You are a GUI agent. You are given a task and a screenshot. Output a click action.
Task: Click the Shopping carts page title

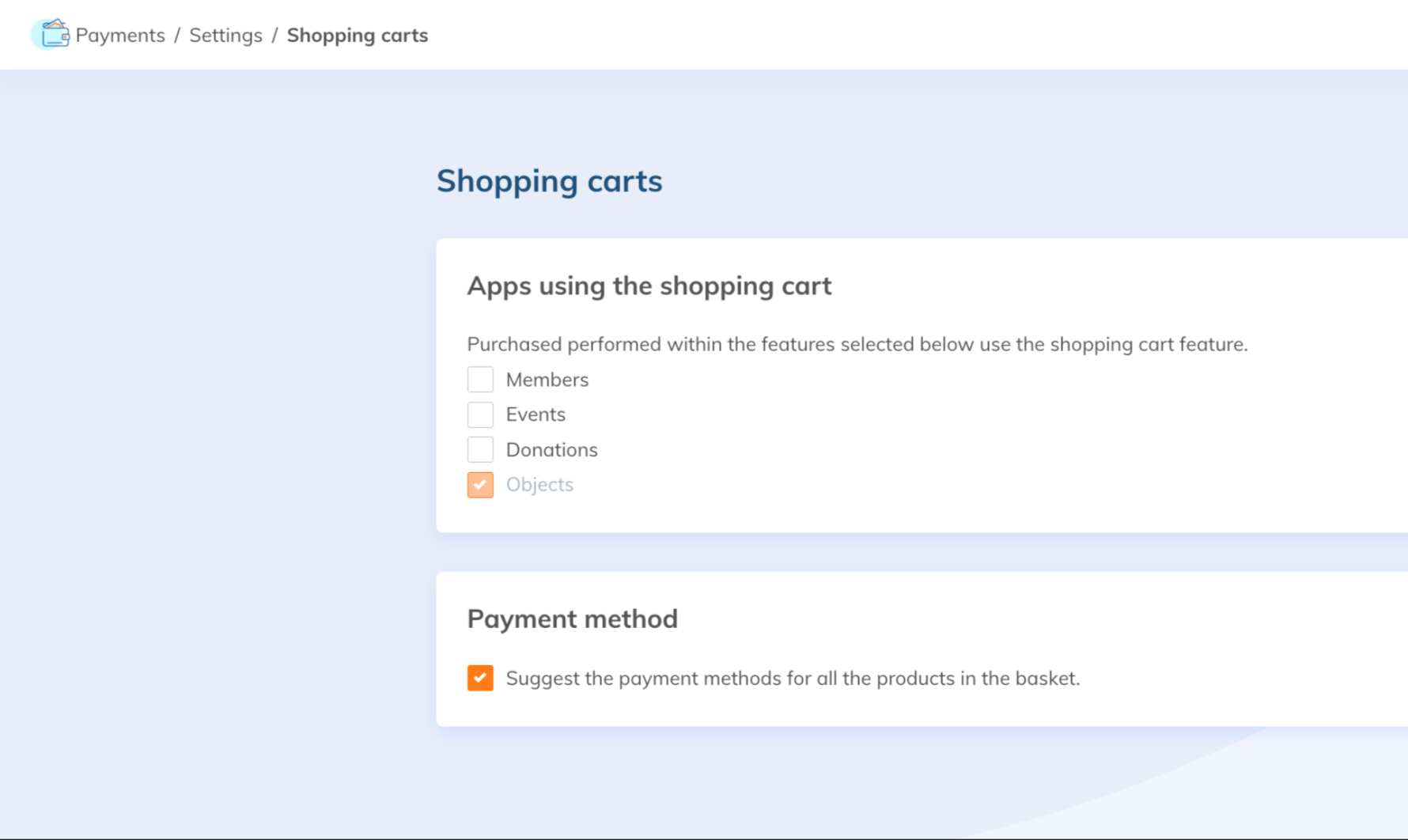click(x=549, y=181)
